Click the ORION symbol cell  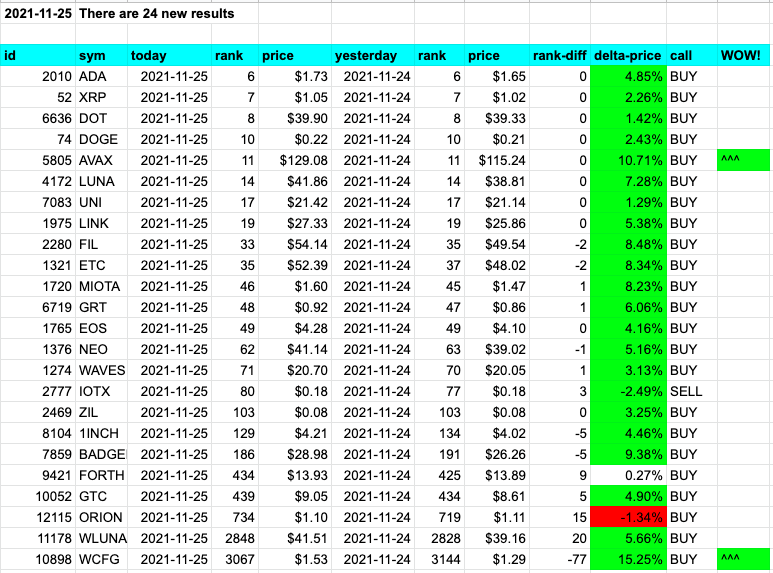(102, 517)
